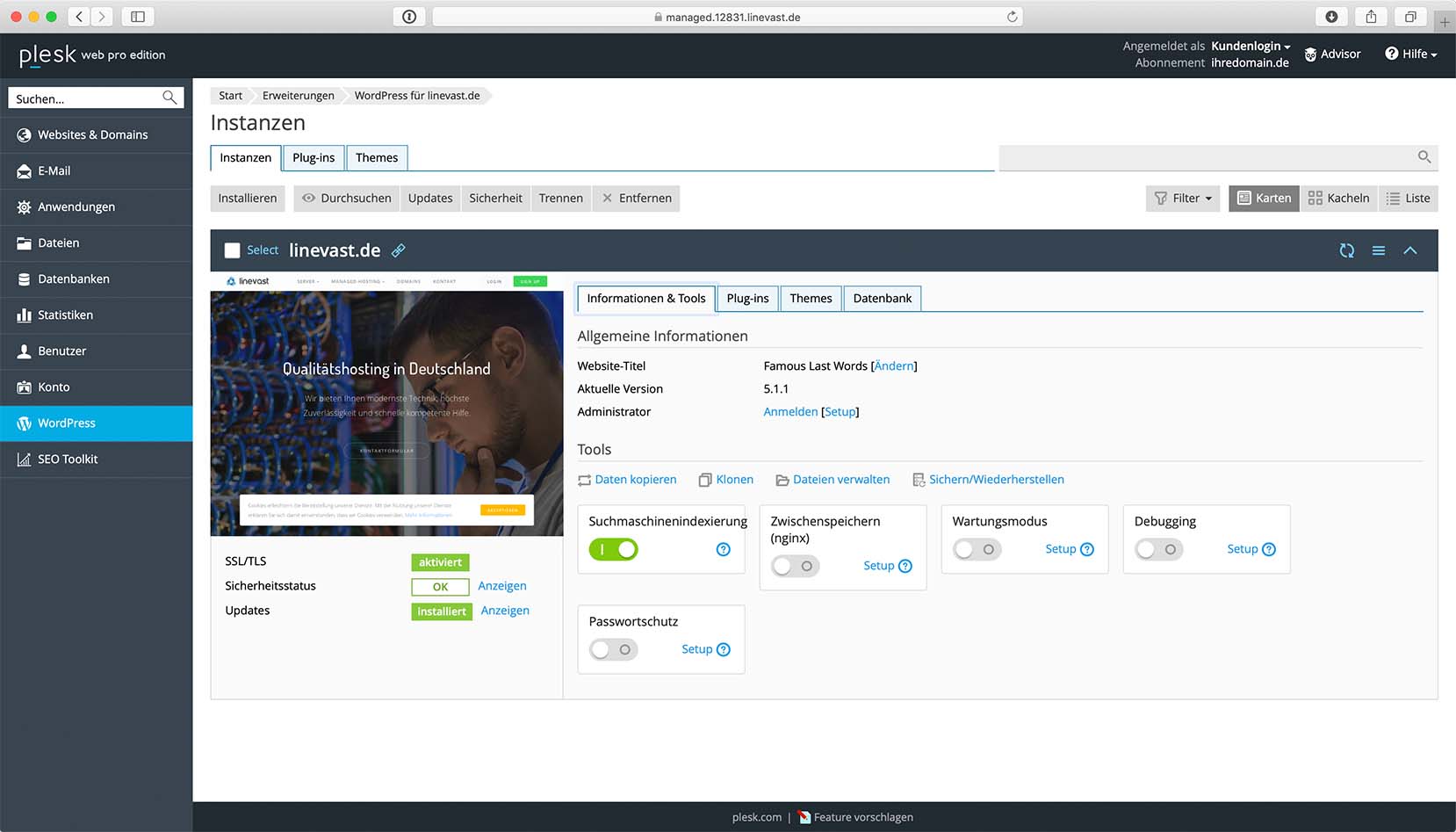Click help icon beside Passwortschutz Setup

tap(724, 649)
